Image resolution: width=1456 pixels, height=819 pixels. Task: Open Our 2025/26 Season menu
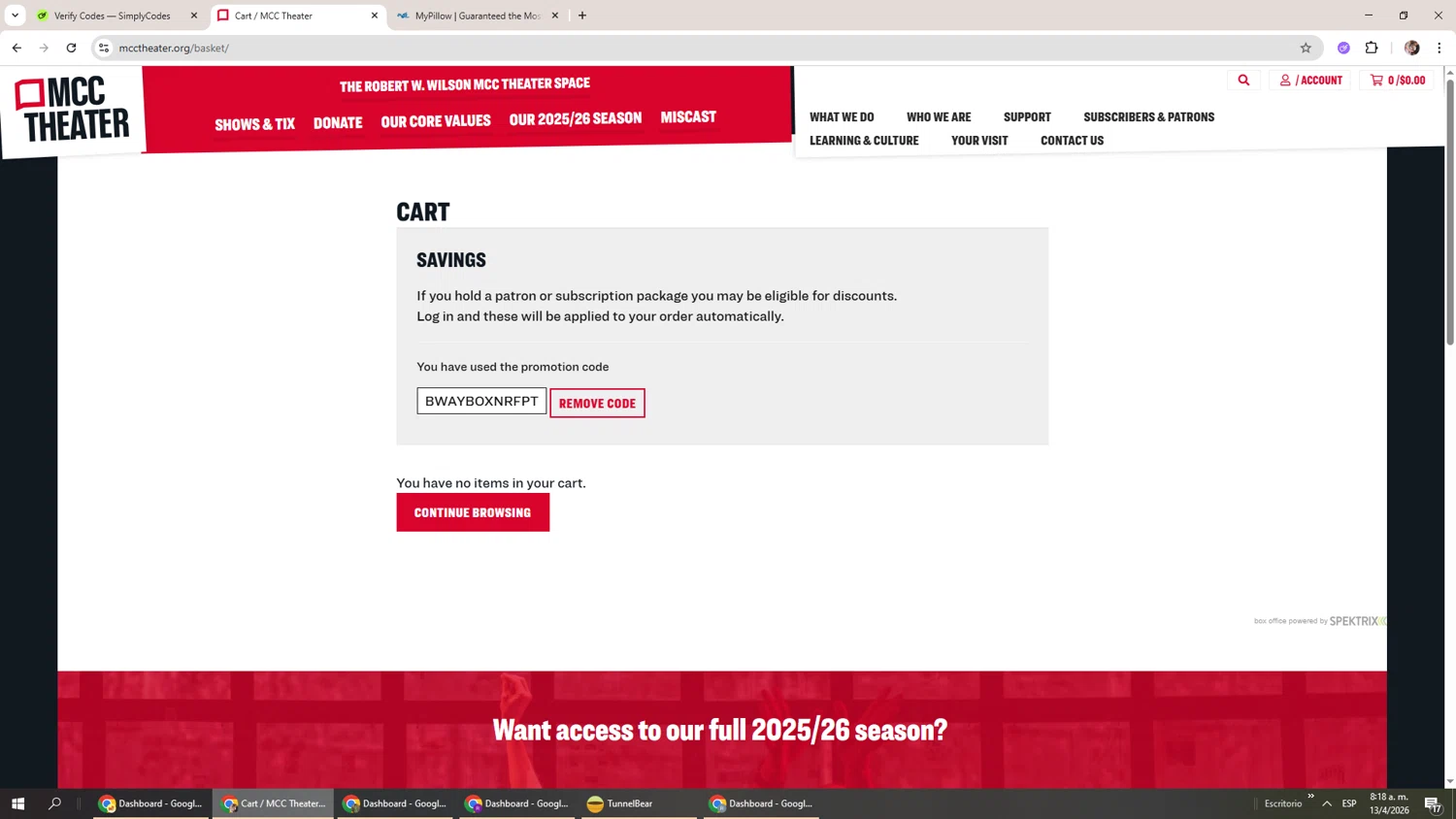point(576,118)
